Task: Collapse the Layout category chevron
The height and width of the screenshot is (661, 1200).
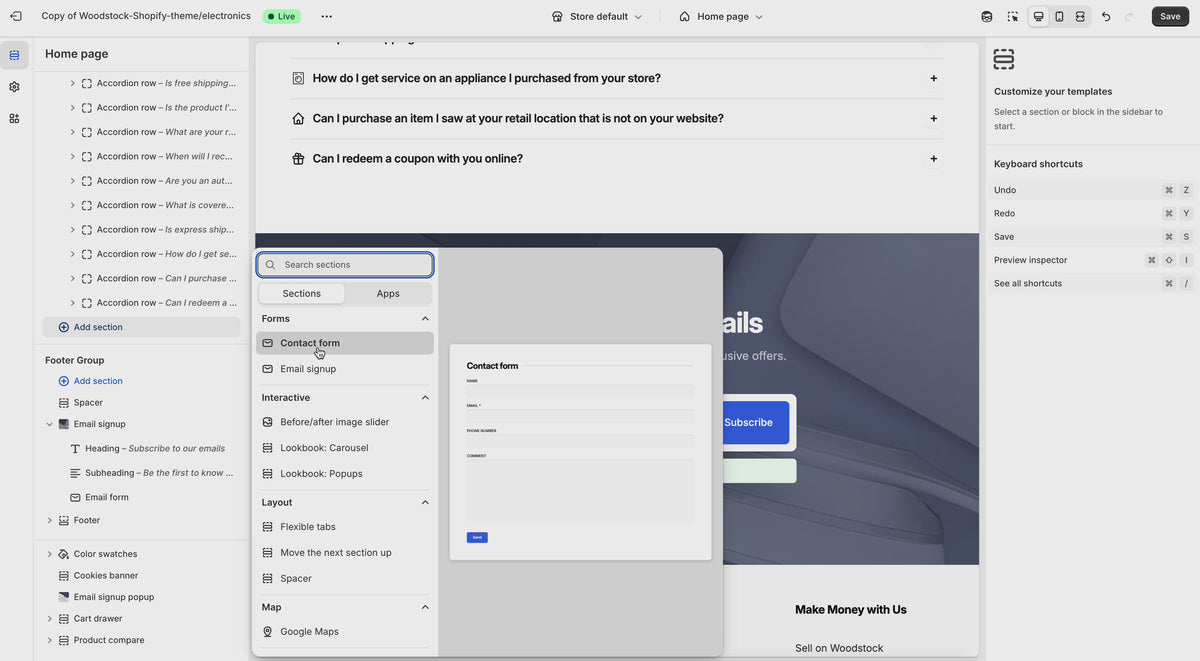Action: (x=425, y=502)
